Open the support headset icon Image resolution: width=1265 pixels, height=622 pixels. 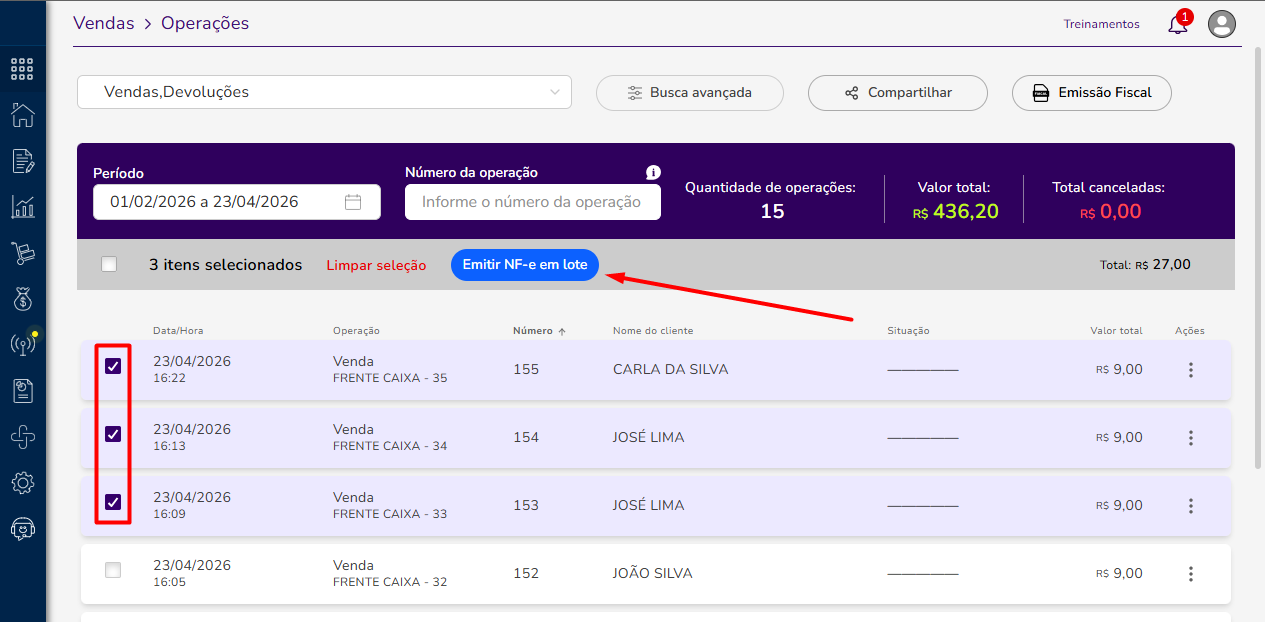(x=22, y=529)
